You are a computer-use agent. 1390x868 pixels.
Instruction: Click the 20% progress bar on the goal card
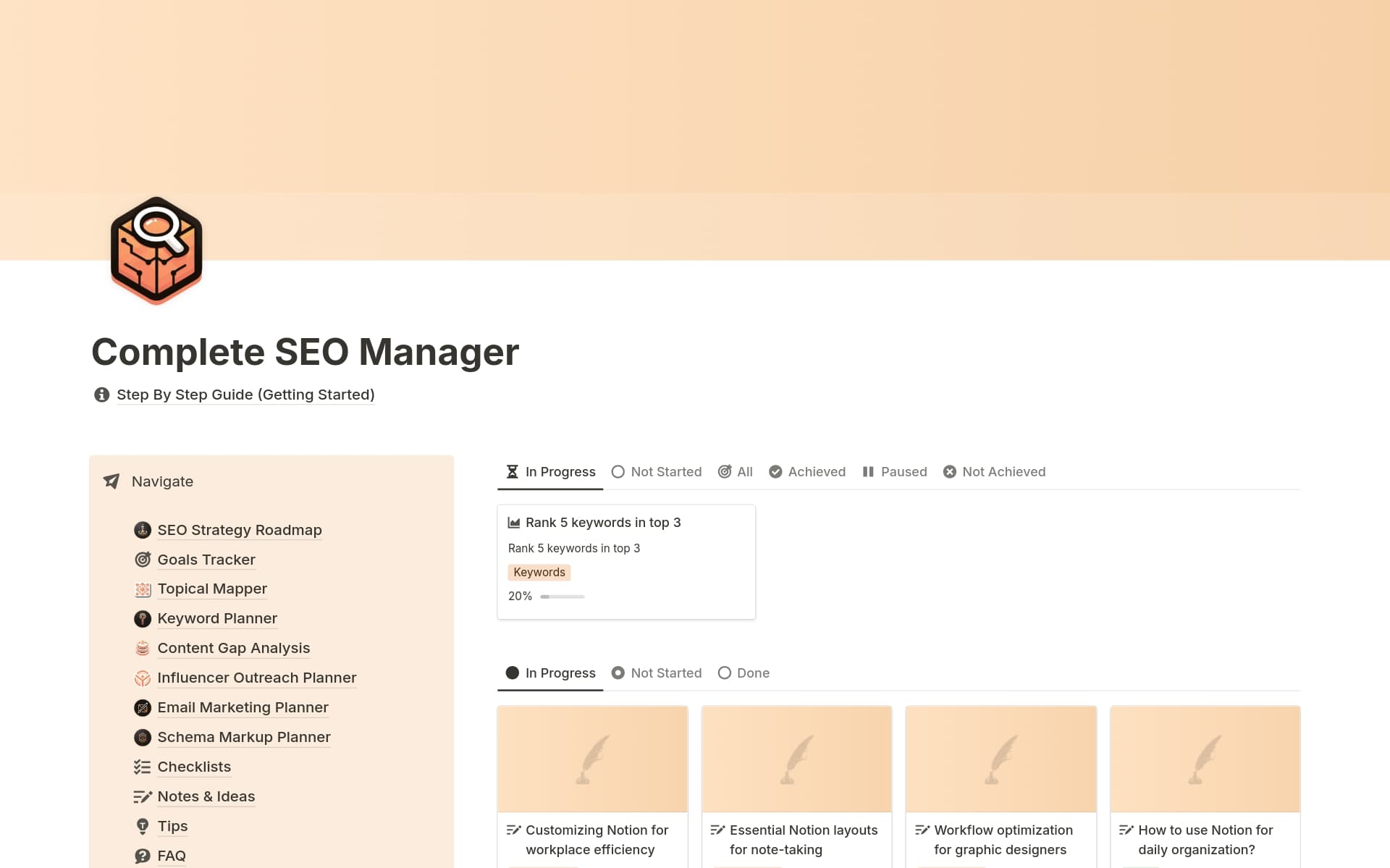[x=563, y=596]
